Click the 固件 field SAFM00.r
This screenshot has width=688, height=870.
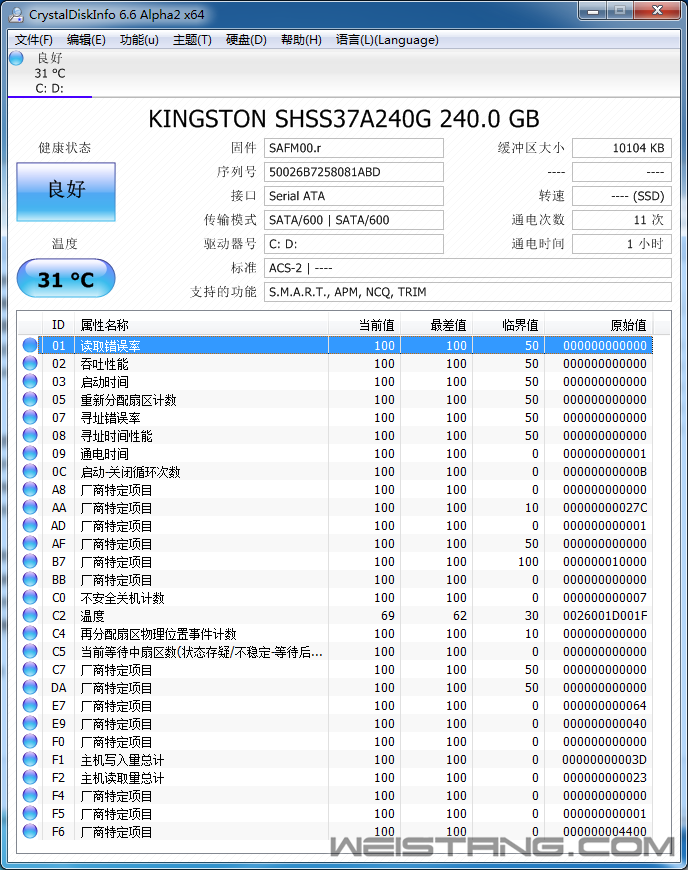click(x=353, y=148)
